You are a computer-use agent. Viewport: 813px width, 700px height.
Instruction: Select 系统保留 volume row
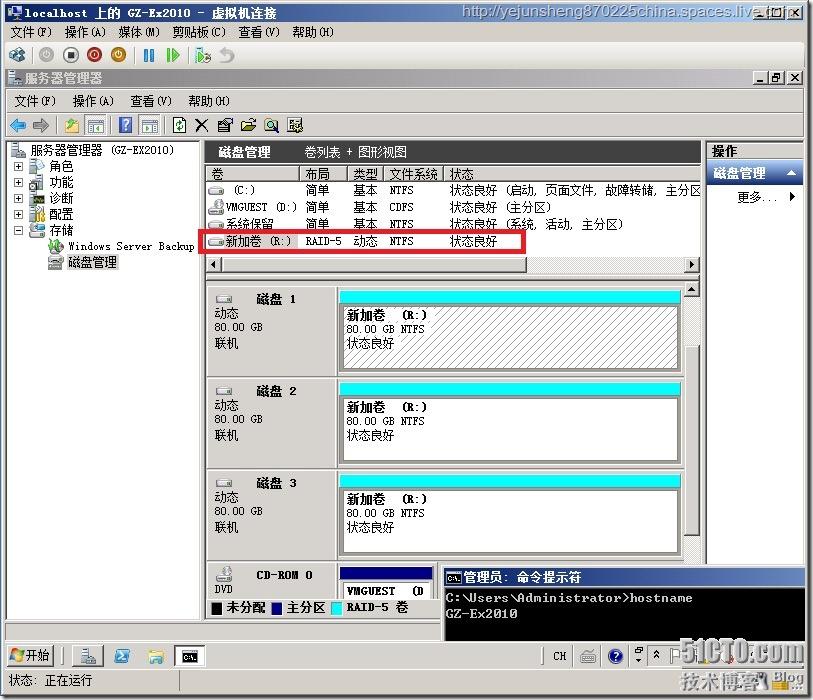coord(454,224)
